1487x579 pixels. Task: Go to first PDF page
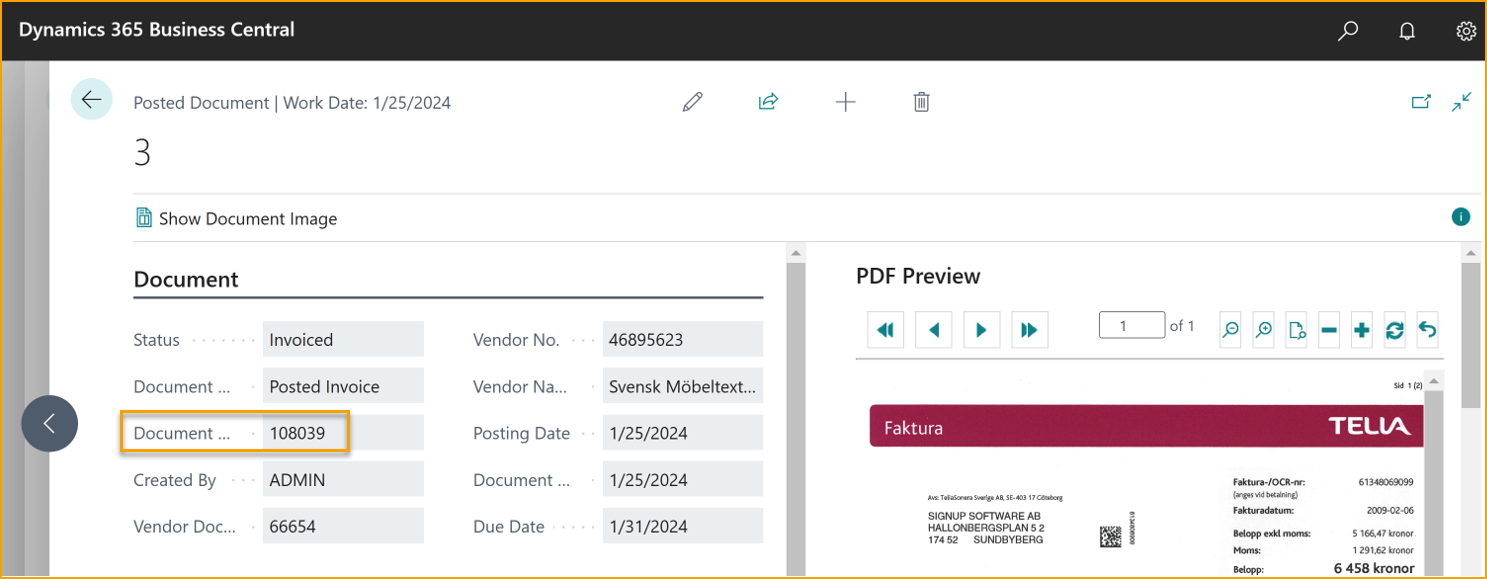tap(885, 330)
